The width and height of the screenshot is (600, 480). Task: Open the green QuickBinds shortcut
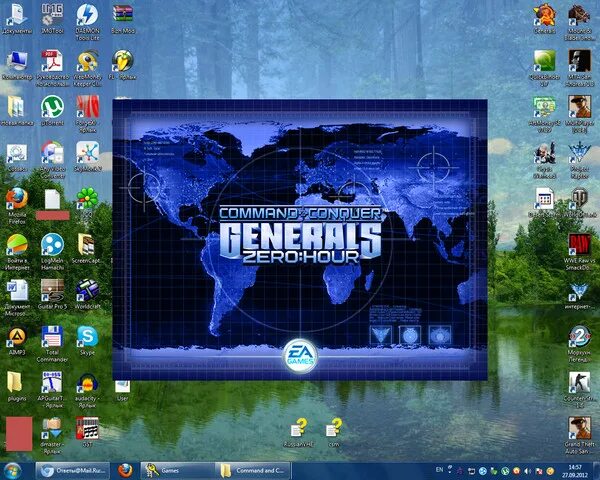tap(545, 62)
